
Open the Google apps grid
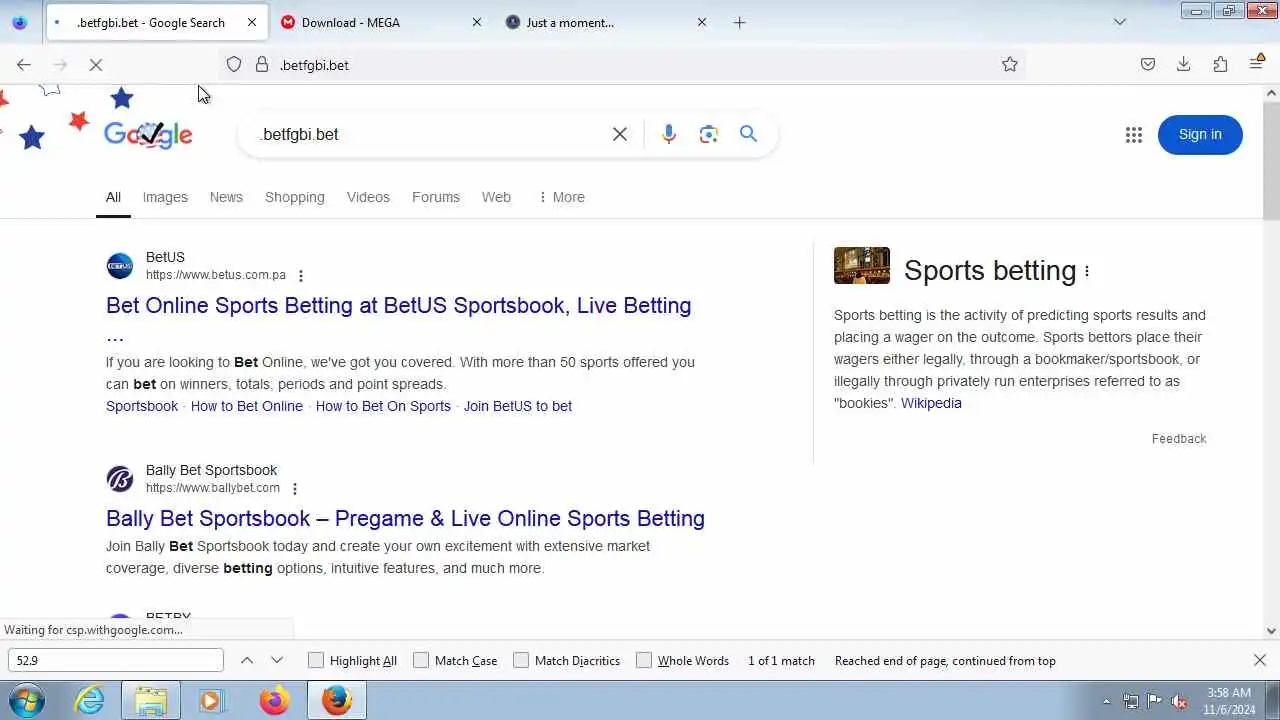coord(1134,135)
